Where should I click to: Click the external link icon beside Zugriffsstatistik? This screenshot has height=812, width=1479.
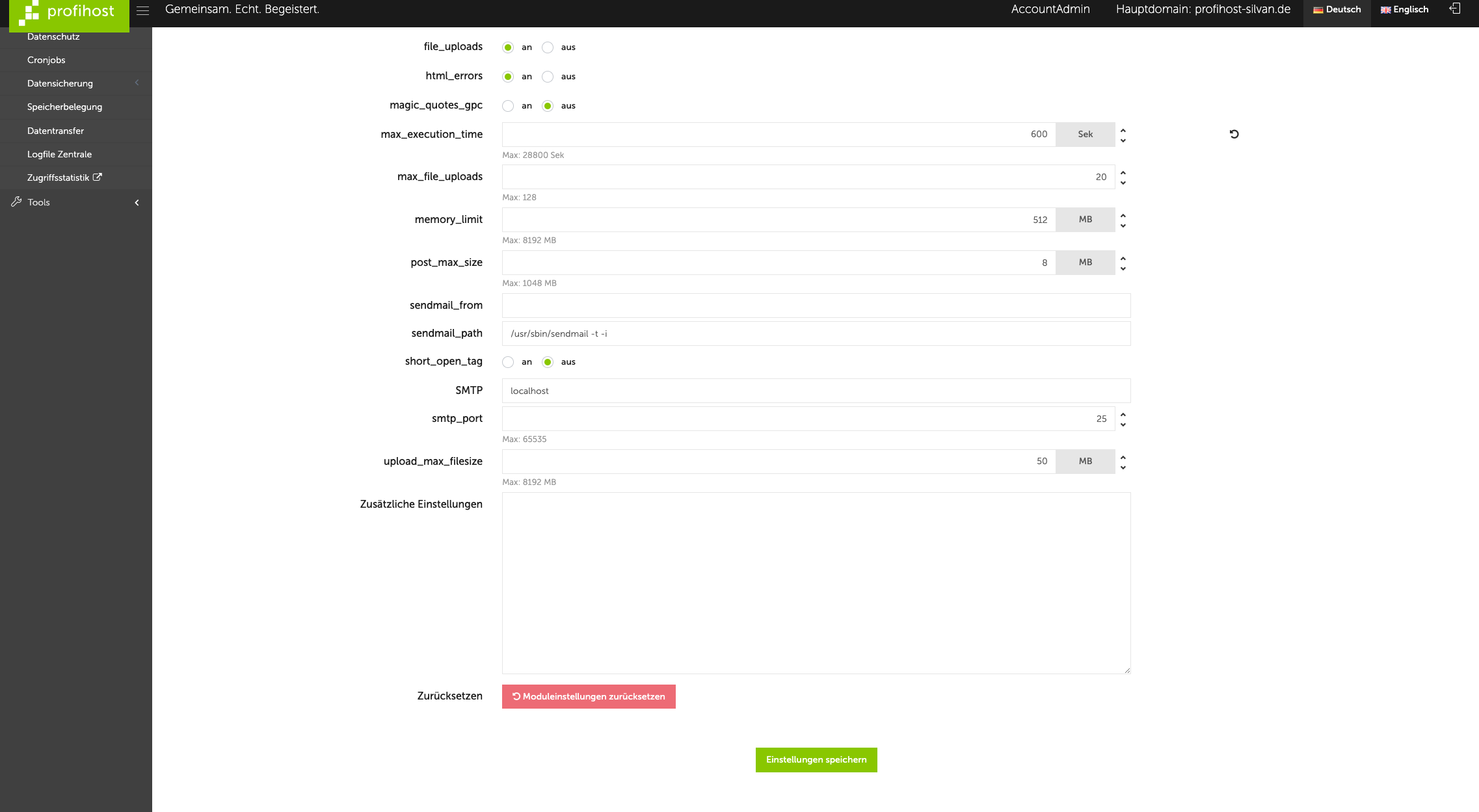coord(98,177)
